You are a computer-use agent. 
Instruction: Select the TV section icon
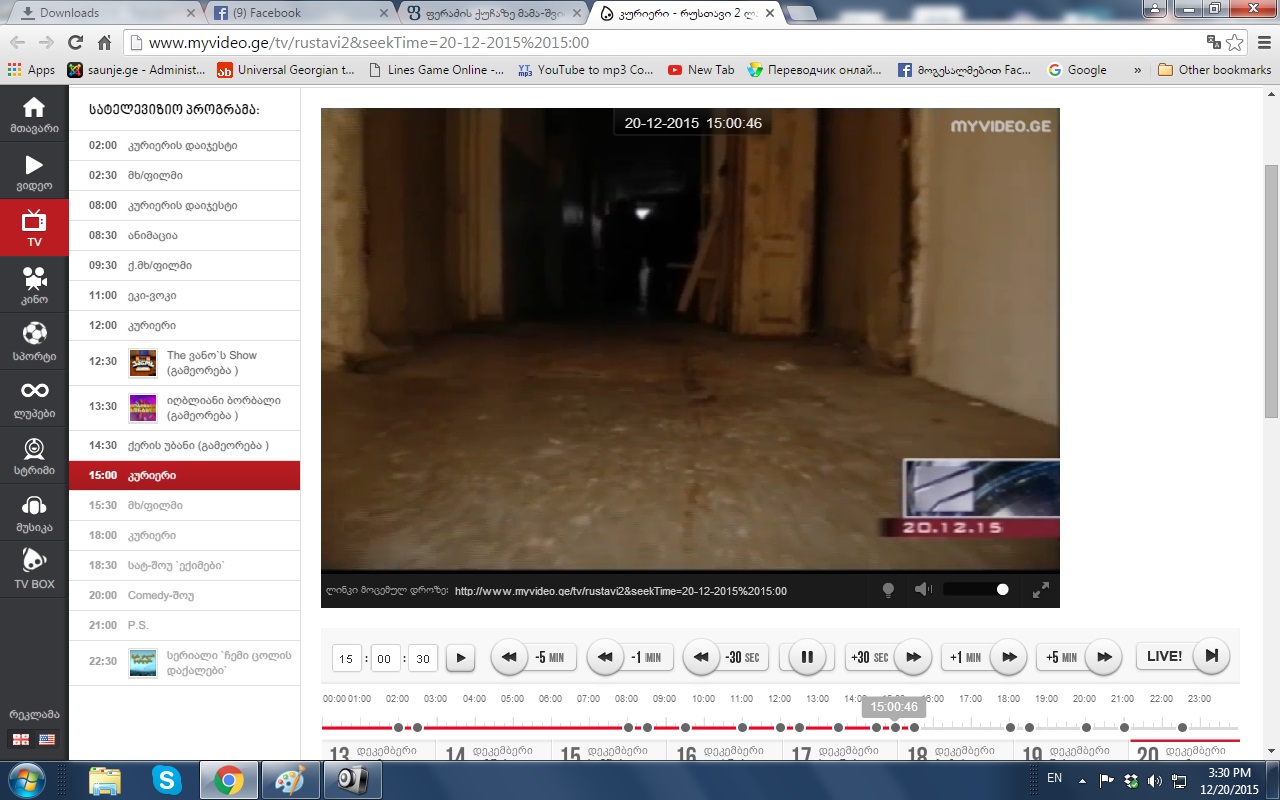tap(34, 228)
